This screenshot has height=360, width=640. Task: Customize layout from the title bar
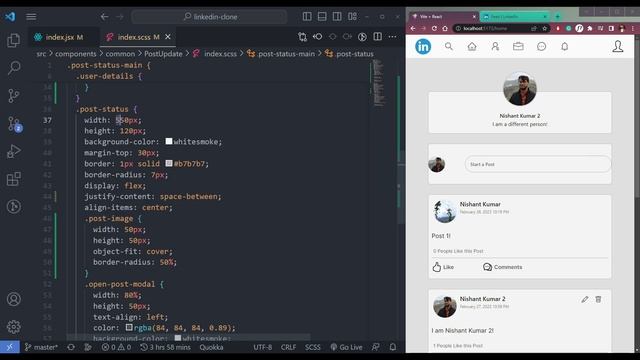[x=352, y=17]
